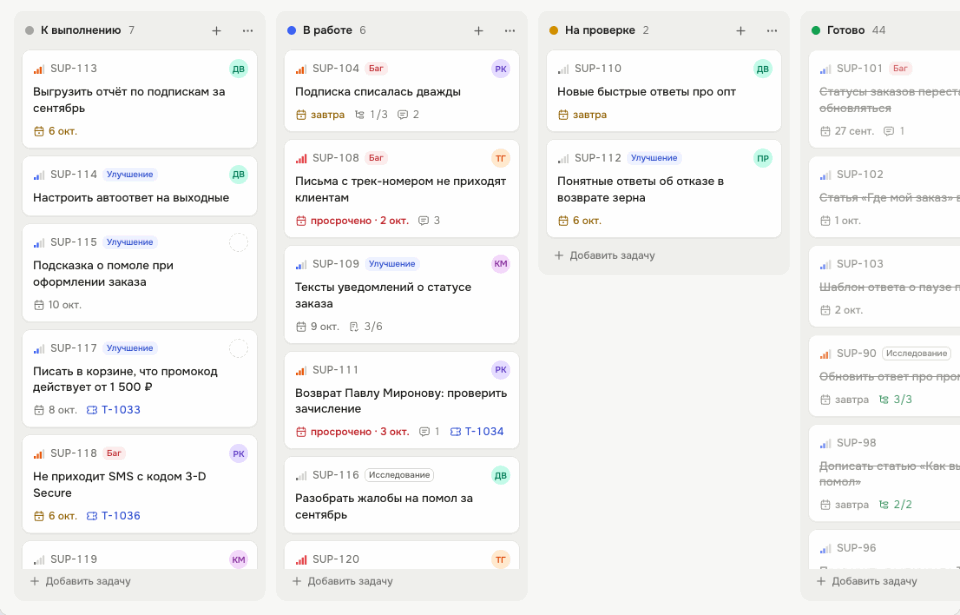This screenshot has height=615, width=960.
Task: Open the comments icon on SUP-104
Action: click(x=402, y=115)
